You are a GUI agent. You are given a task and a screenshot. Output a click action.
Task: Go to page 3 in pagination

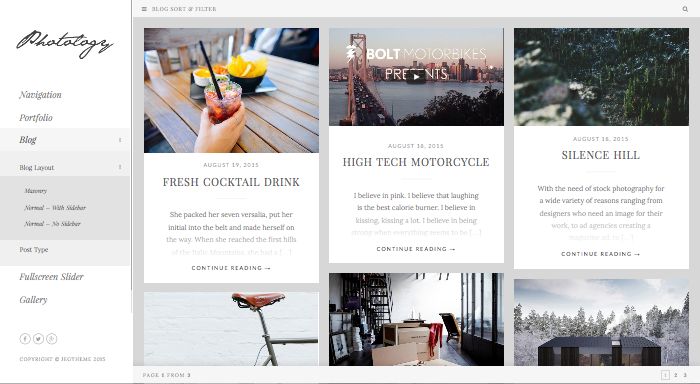(x=685, y=375)
